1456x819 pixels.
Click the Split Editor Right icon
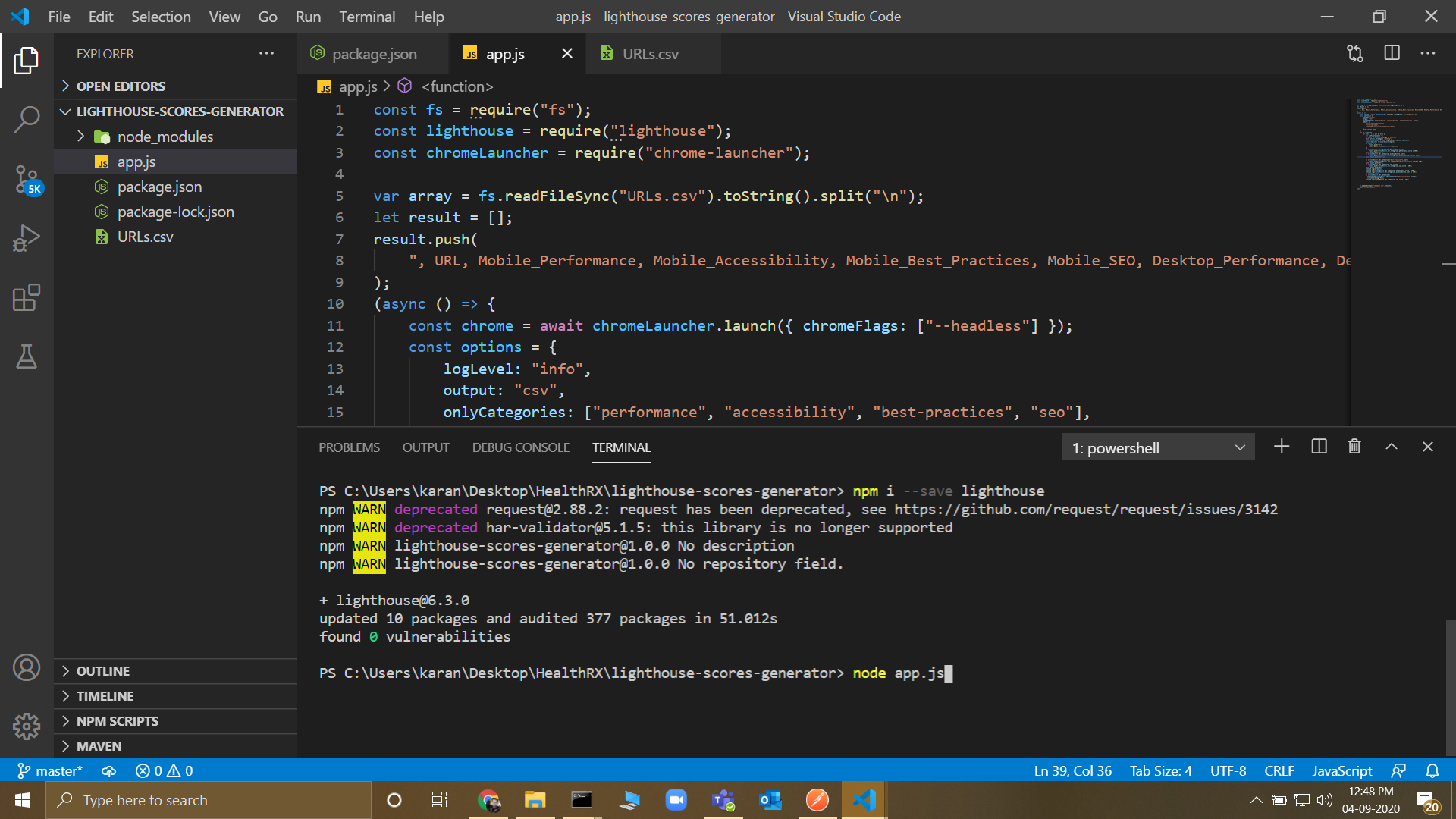click(1392, 53)
